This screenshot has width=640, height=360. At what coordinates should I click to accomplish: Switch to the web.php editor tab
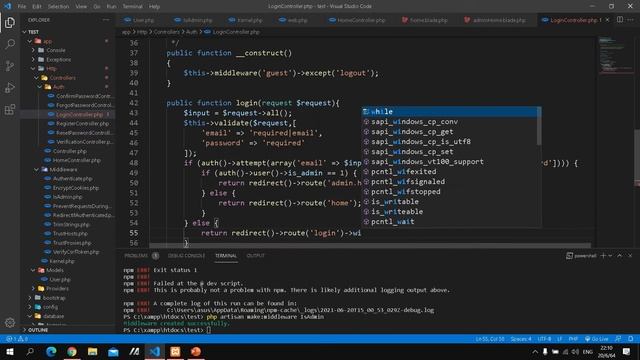(x=294, y=20)
